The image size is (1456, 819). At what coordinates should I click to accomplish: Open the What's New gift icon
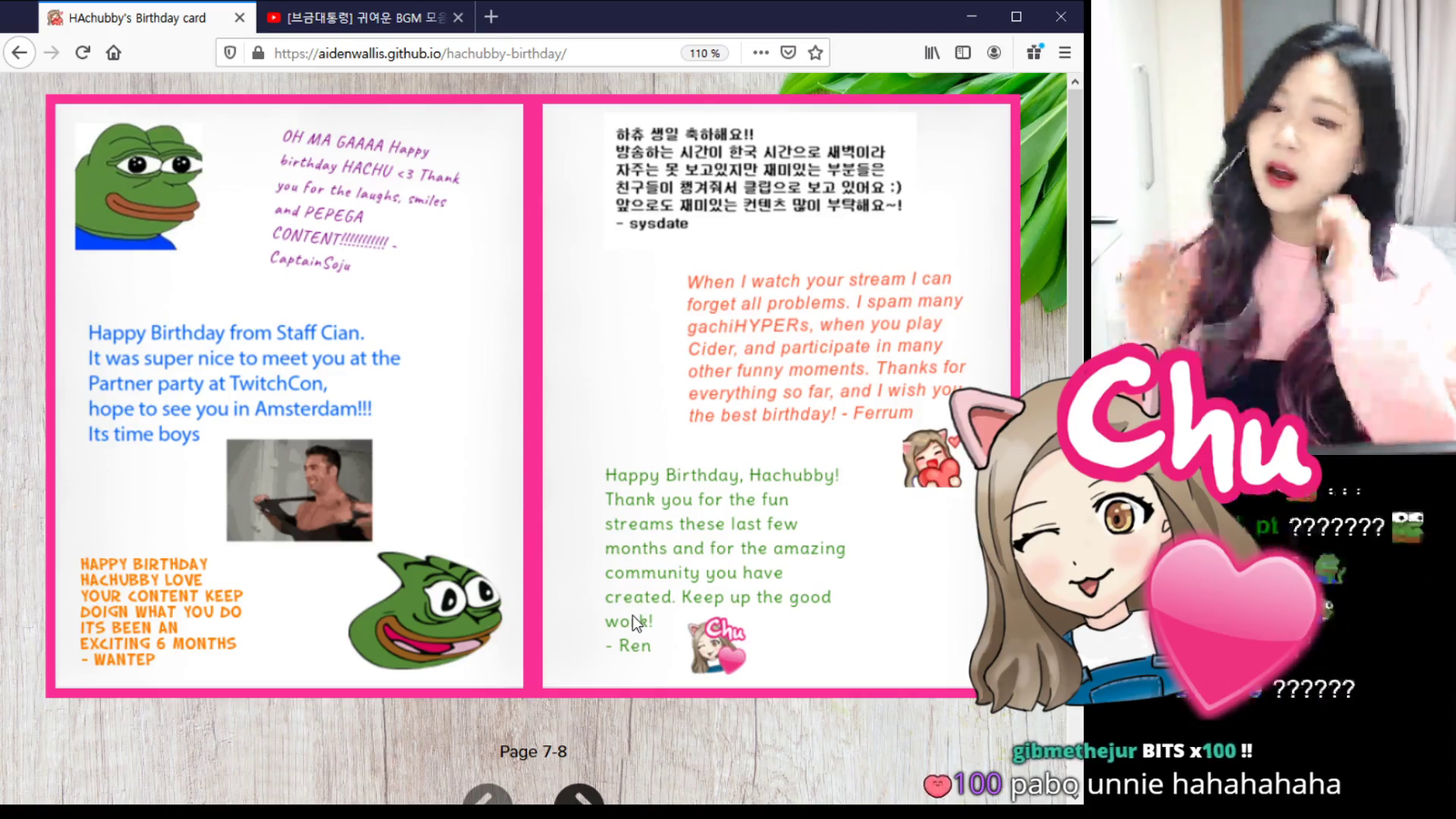pyautogui.click(x=1034, y=53)
